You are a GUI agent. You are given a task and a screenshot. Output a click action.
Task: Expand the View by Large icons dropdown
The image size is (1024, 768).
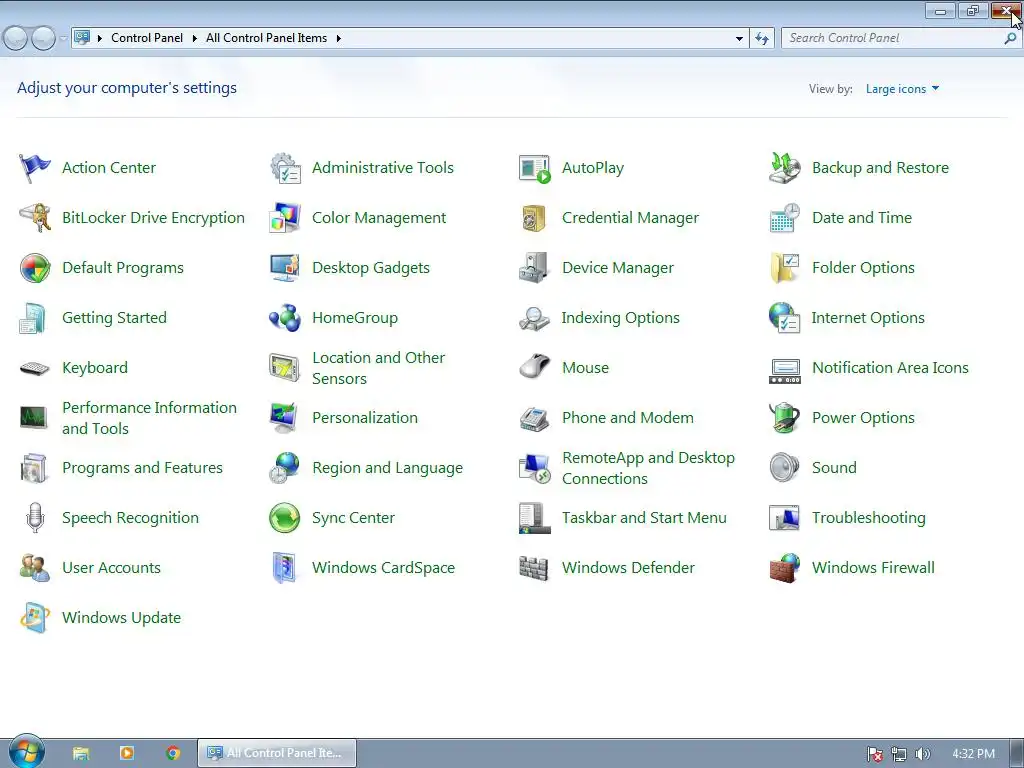903,89
